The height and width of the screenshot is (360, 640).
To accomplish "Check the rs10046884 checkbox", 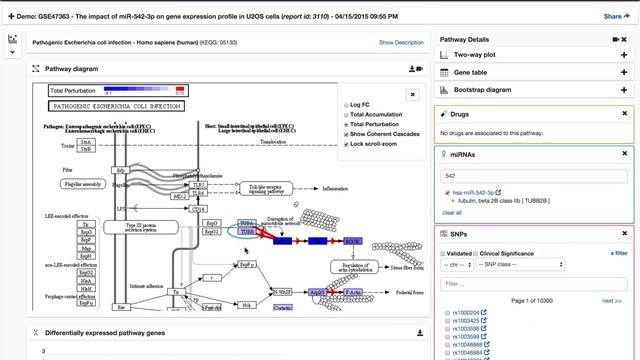I will click(x=447, y=353).
